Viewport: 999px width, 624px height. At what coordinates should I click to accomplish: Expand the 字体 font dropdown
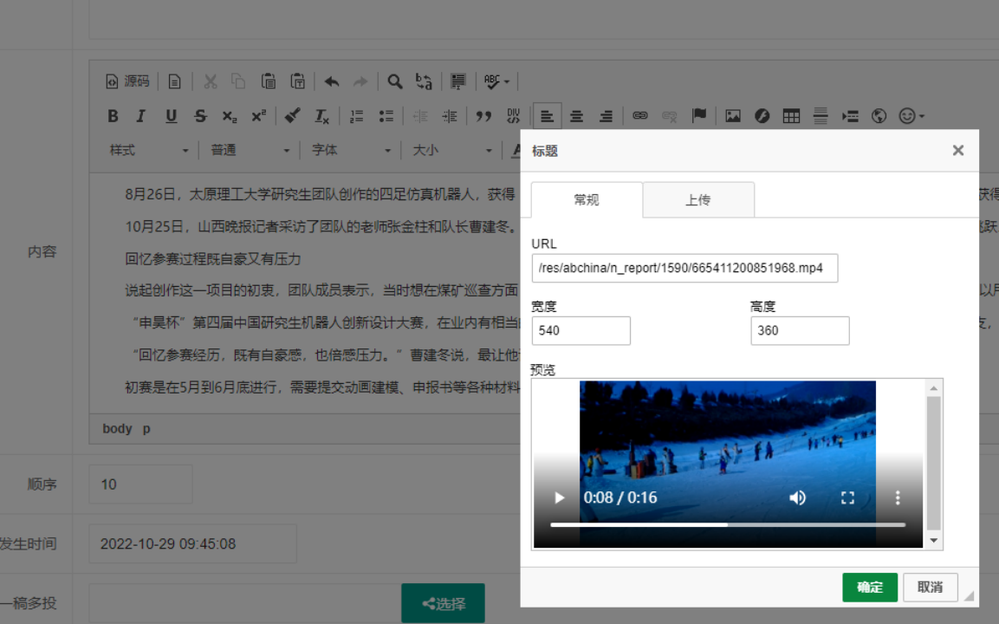point(351,150)
